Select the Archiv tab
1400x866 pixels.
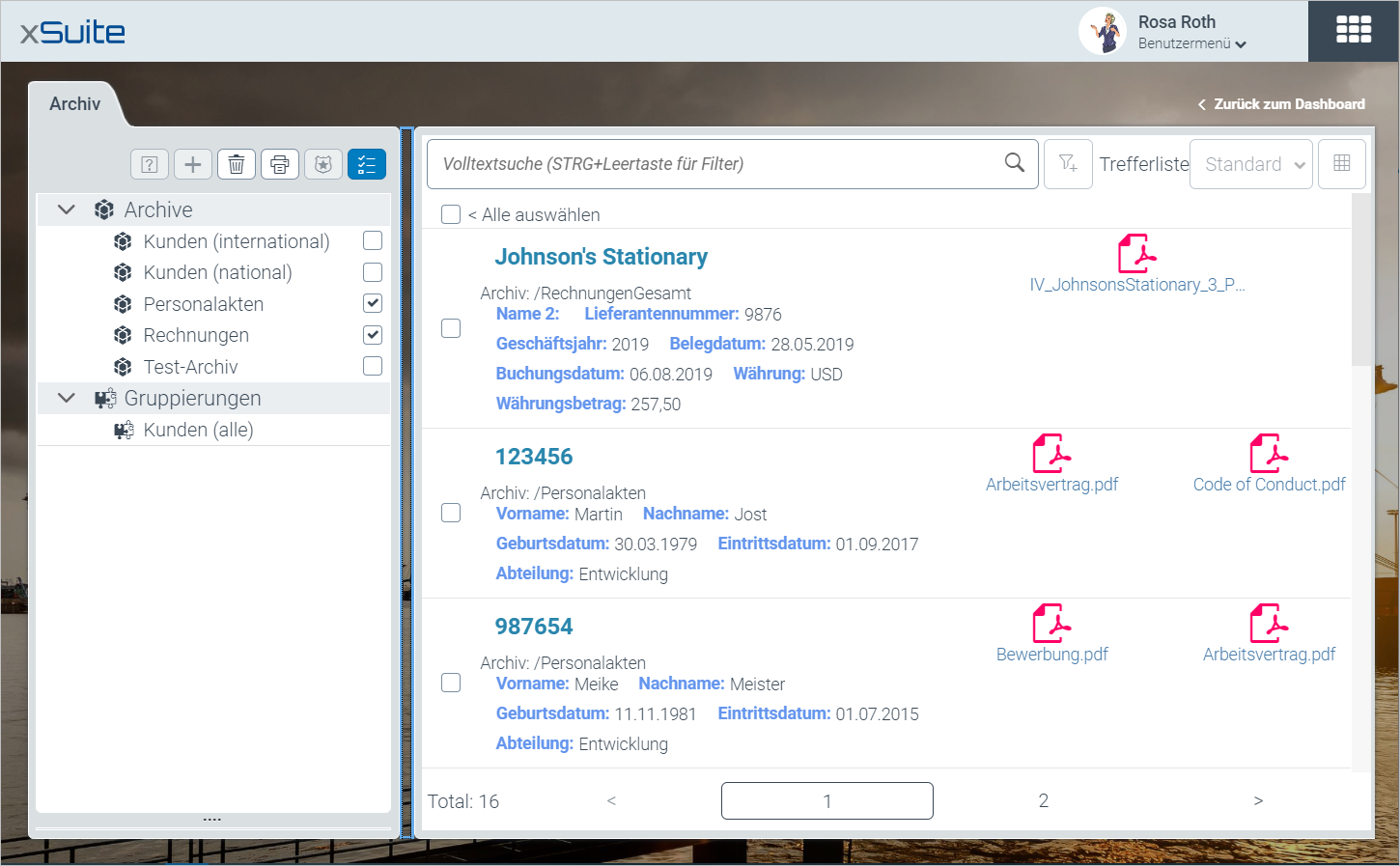point(75,104)
